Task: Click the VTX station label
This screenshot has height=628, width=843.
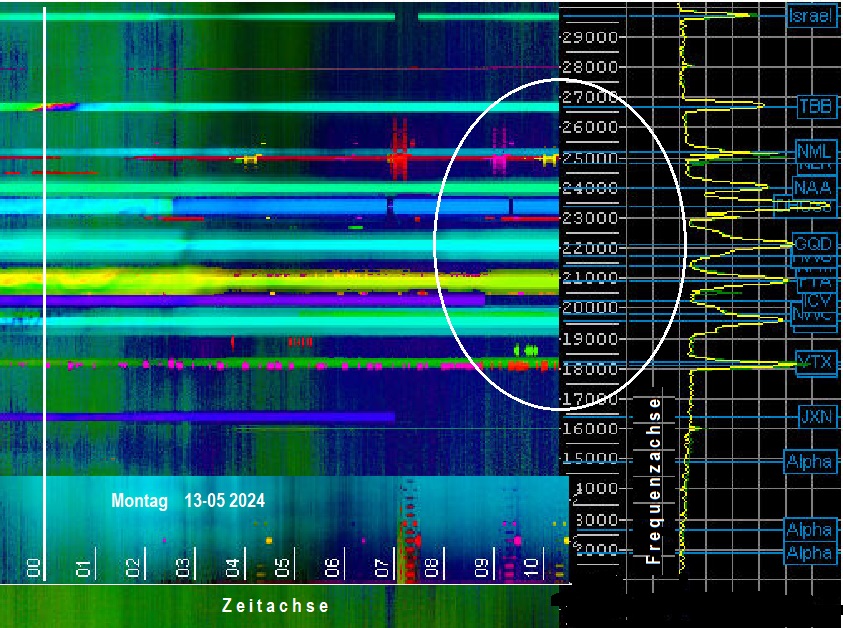Action: pyautogui.click(x=816, y=361)
